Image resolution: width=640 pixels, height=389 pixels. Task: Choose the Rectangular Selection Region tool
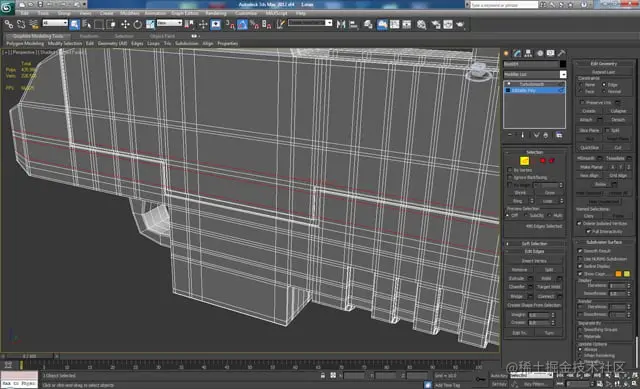coord(99,24)
